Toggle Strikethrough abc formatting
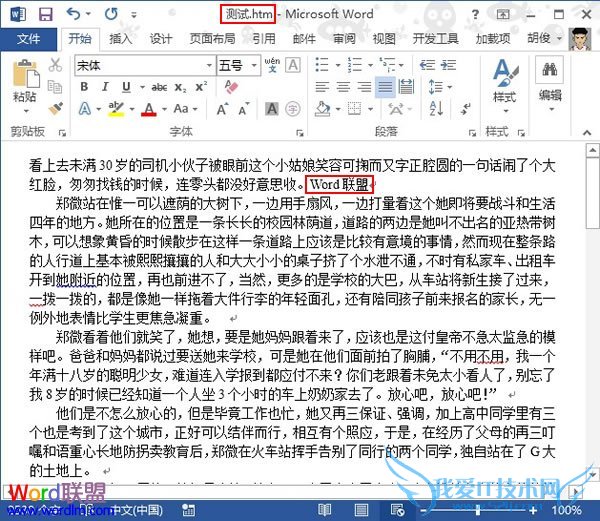 coord(159,88)
